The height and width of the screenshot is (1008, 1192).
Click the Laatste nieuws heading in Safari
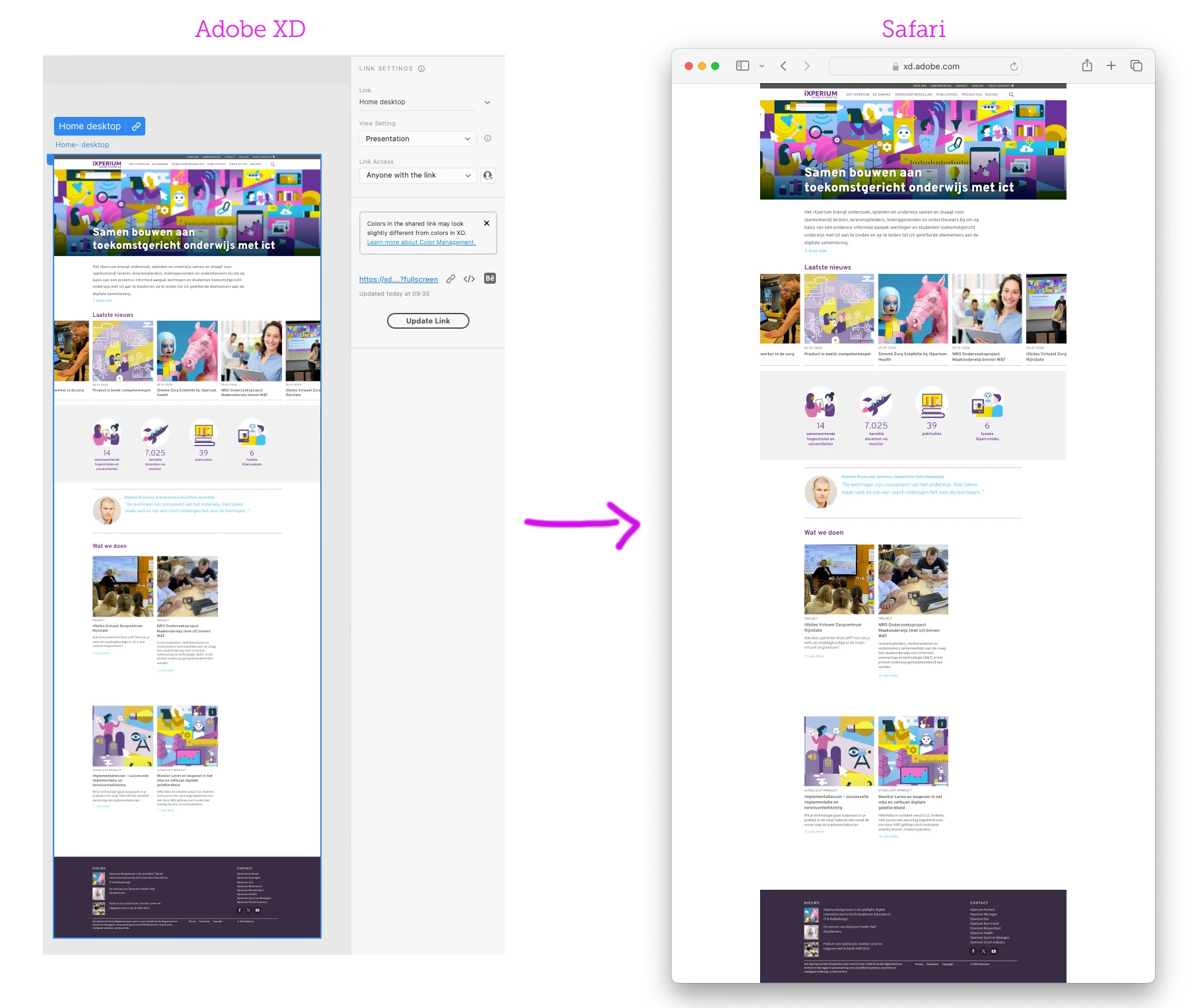click(827, 267)
